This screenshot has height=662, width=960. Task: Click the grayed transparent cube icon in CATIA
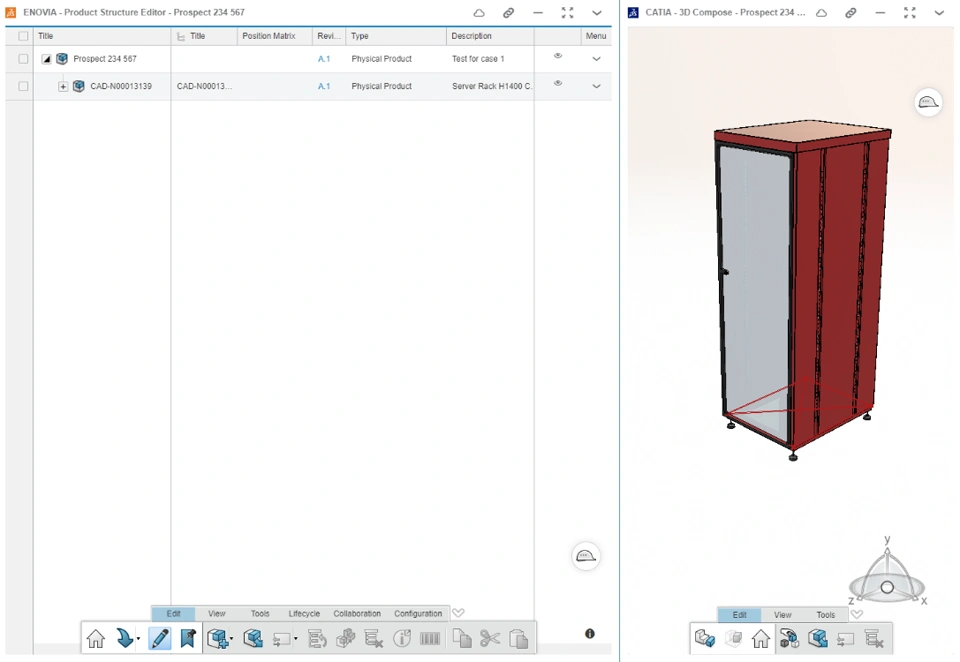point(733,639)
